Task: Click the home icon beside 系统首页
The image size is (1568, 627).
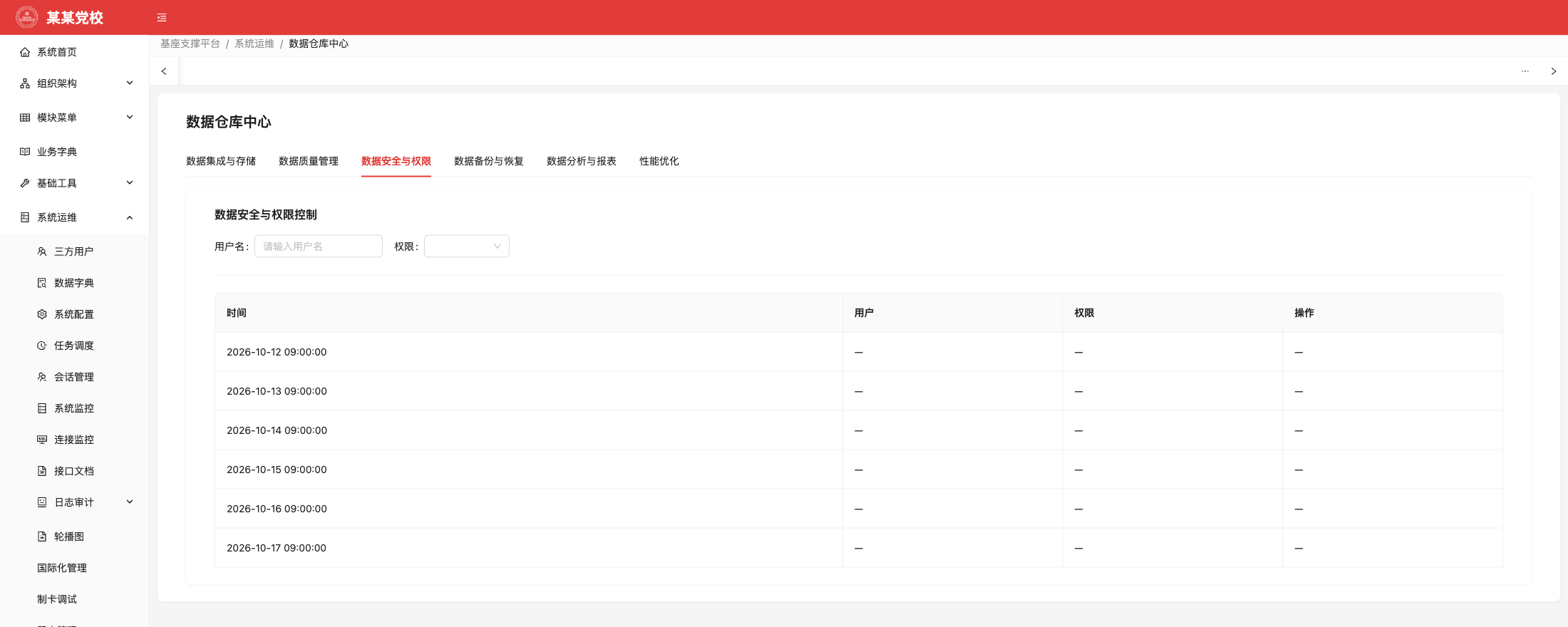Action: click(25, 52)
